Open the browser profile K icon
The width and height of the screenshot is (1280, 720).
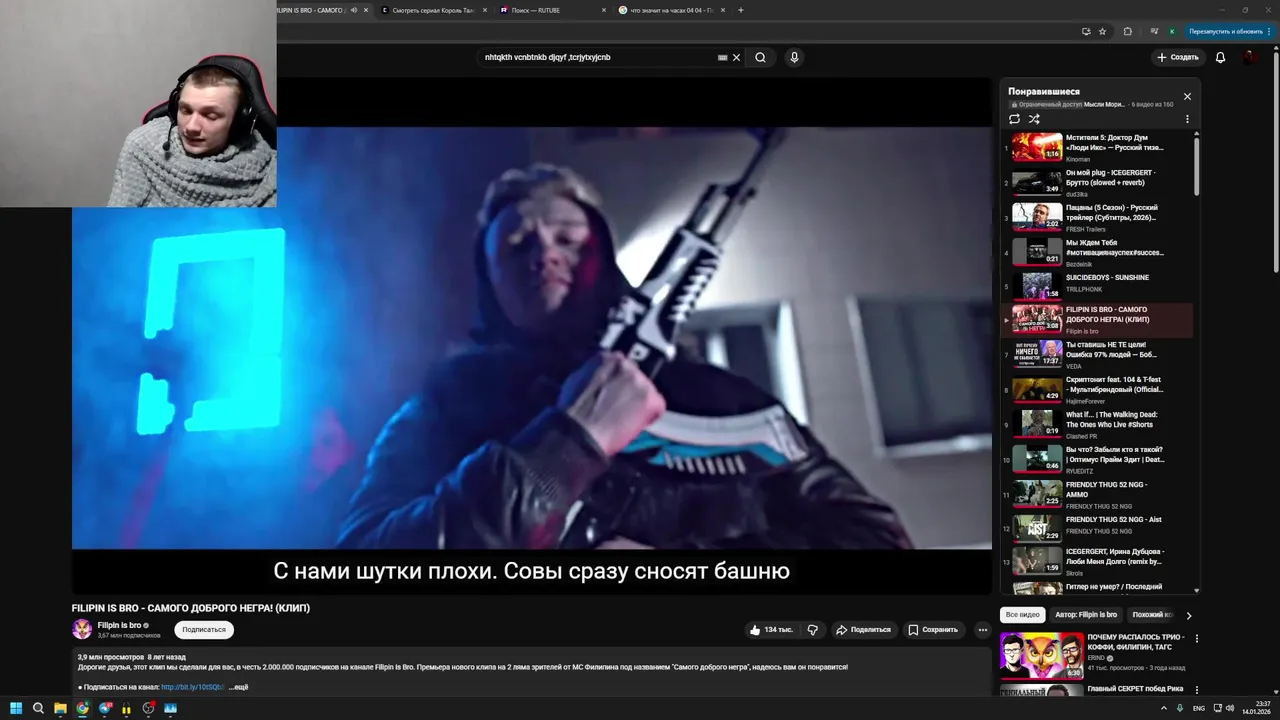pos(1172,31)
